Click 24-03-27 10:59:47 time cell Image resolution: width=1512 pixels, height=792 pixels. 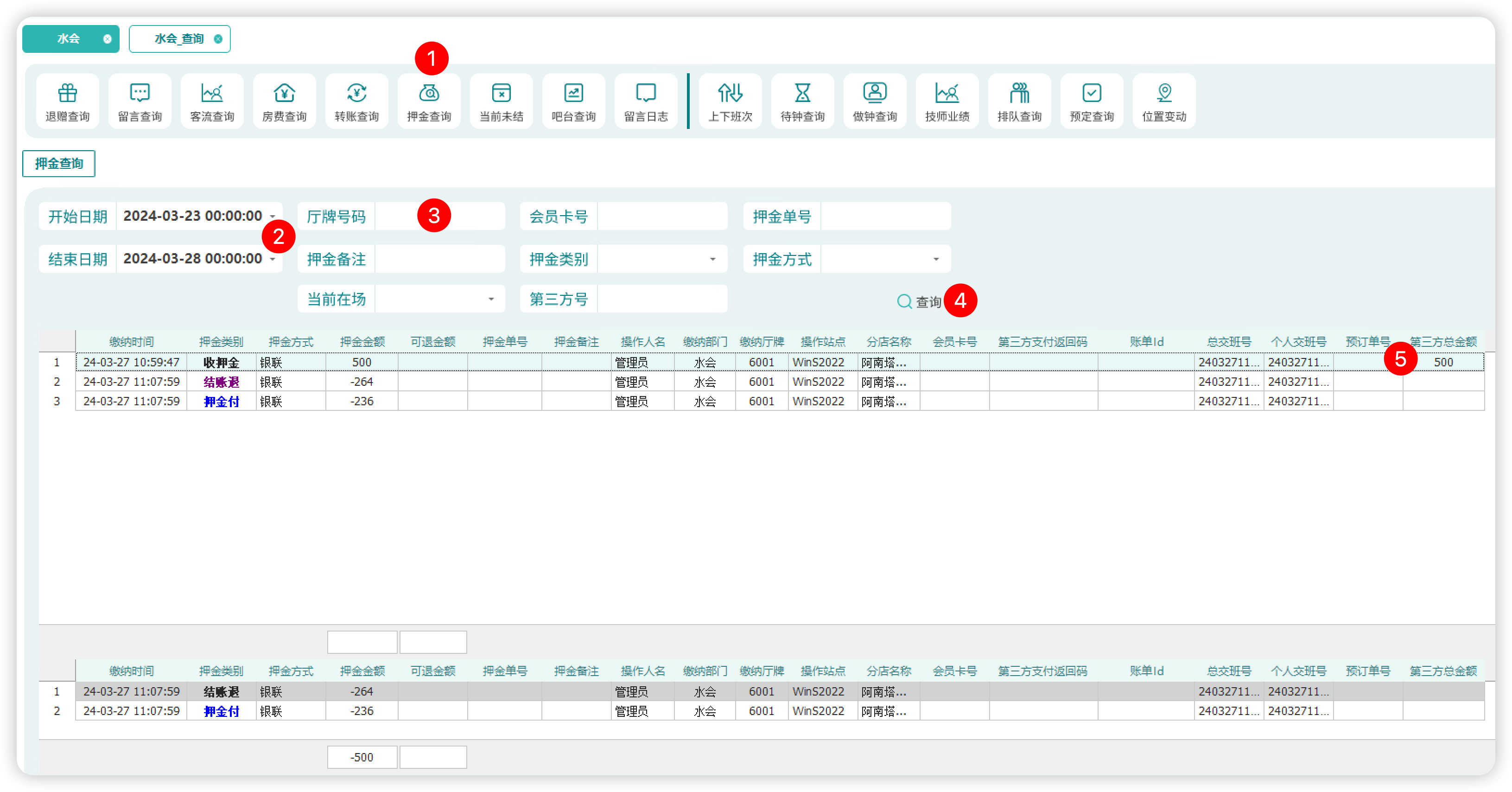132,362
